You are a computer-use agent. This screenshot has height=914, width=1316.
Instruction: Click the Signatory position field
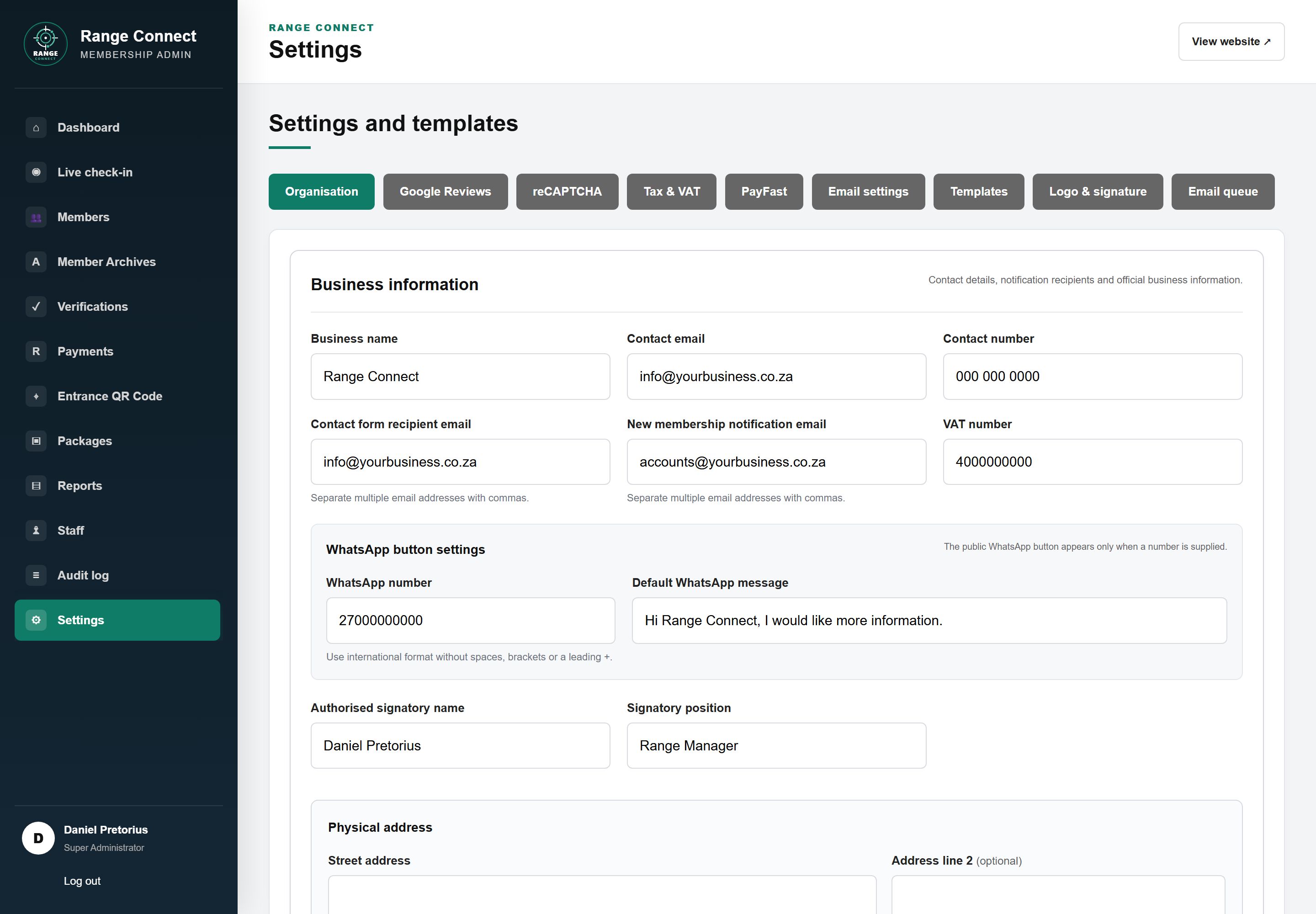776,746
